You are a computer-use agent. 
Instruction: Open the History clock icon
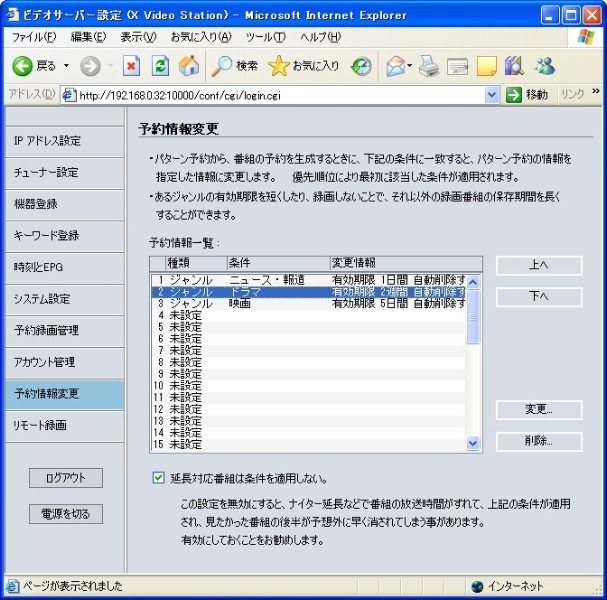(x=361, y=66)
